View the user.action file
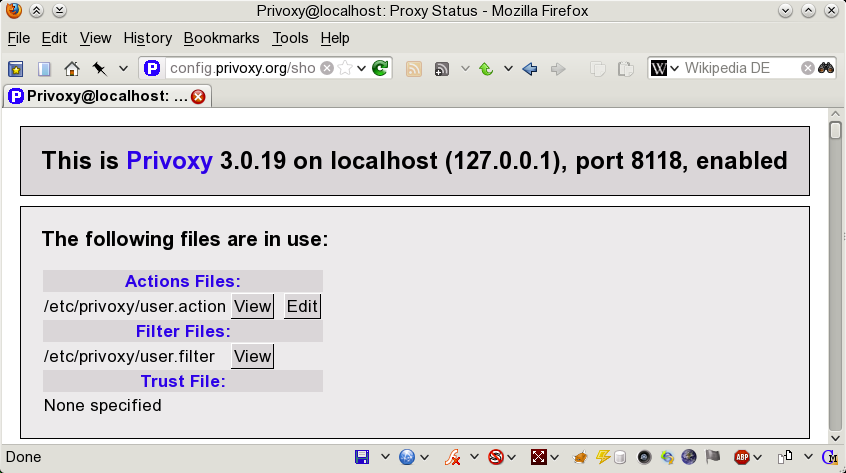The height and width of the screenshot is (473, 846). [x=253, y=306]
